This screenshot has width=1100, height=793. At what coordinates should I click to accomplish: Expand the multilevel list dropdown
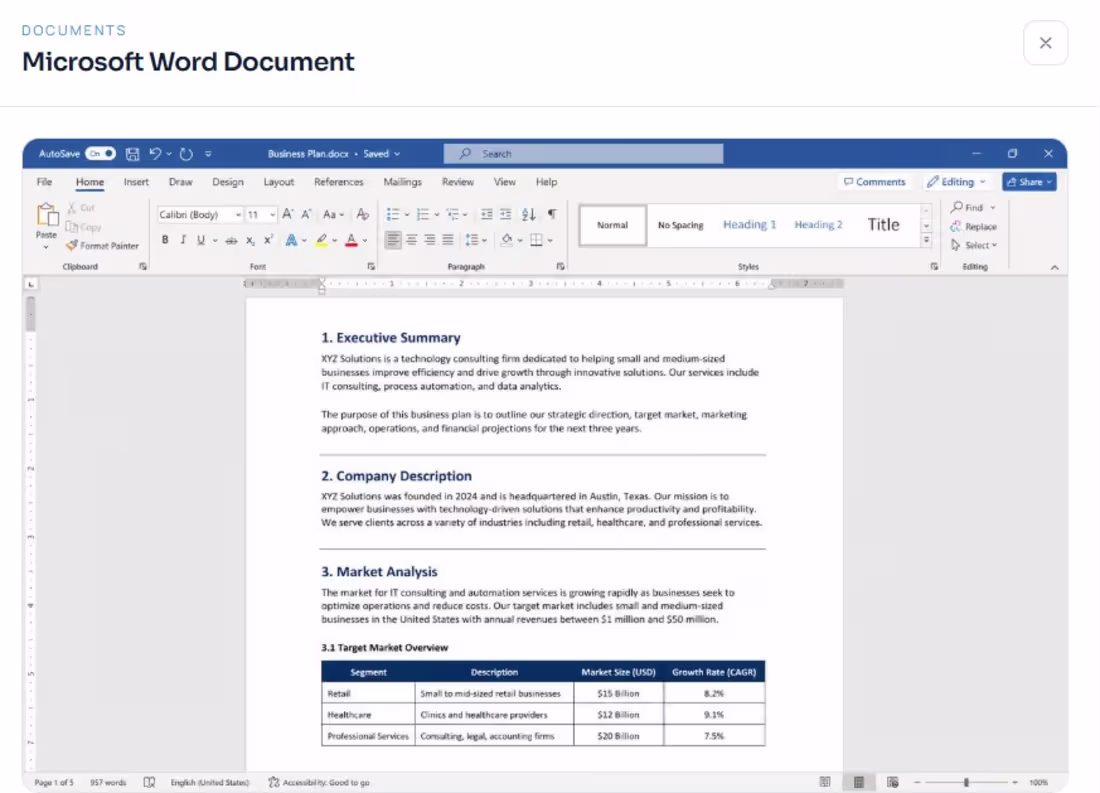(465, 214)
